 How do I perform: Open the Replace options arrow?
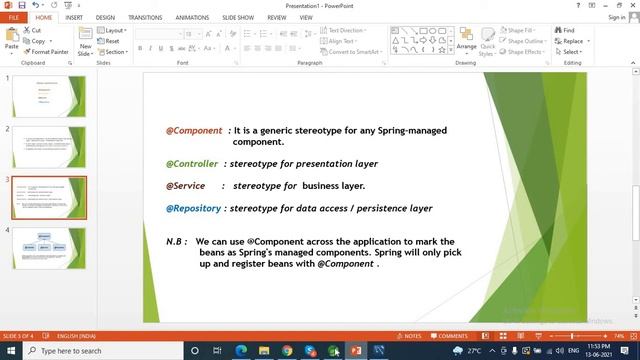588,41
